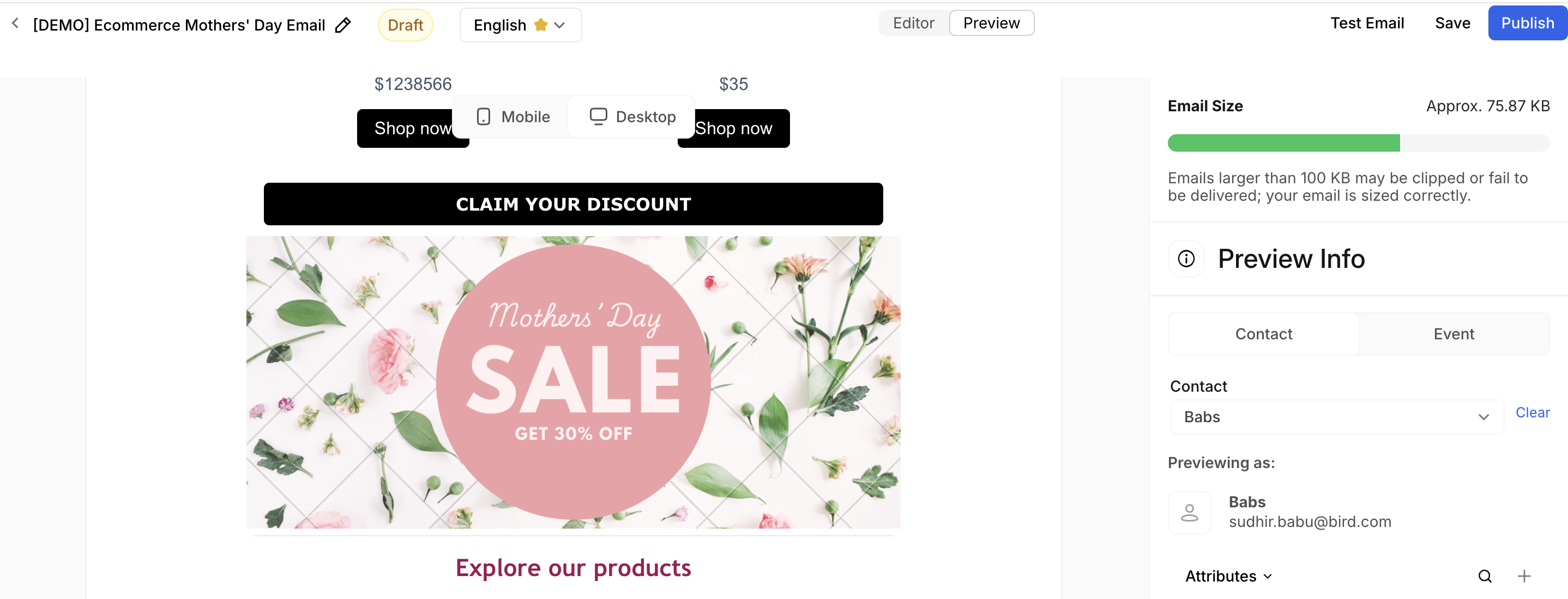
Task: Click the star icon beside English
Action: [540, 25]
